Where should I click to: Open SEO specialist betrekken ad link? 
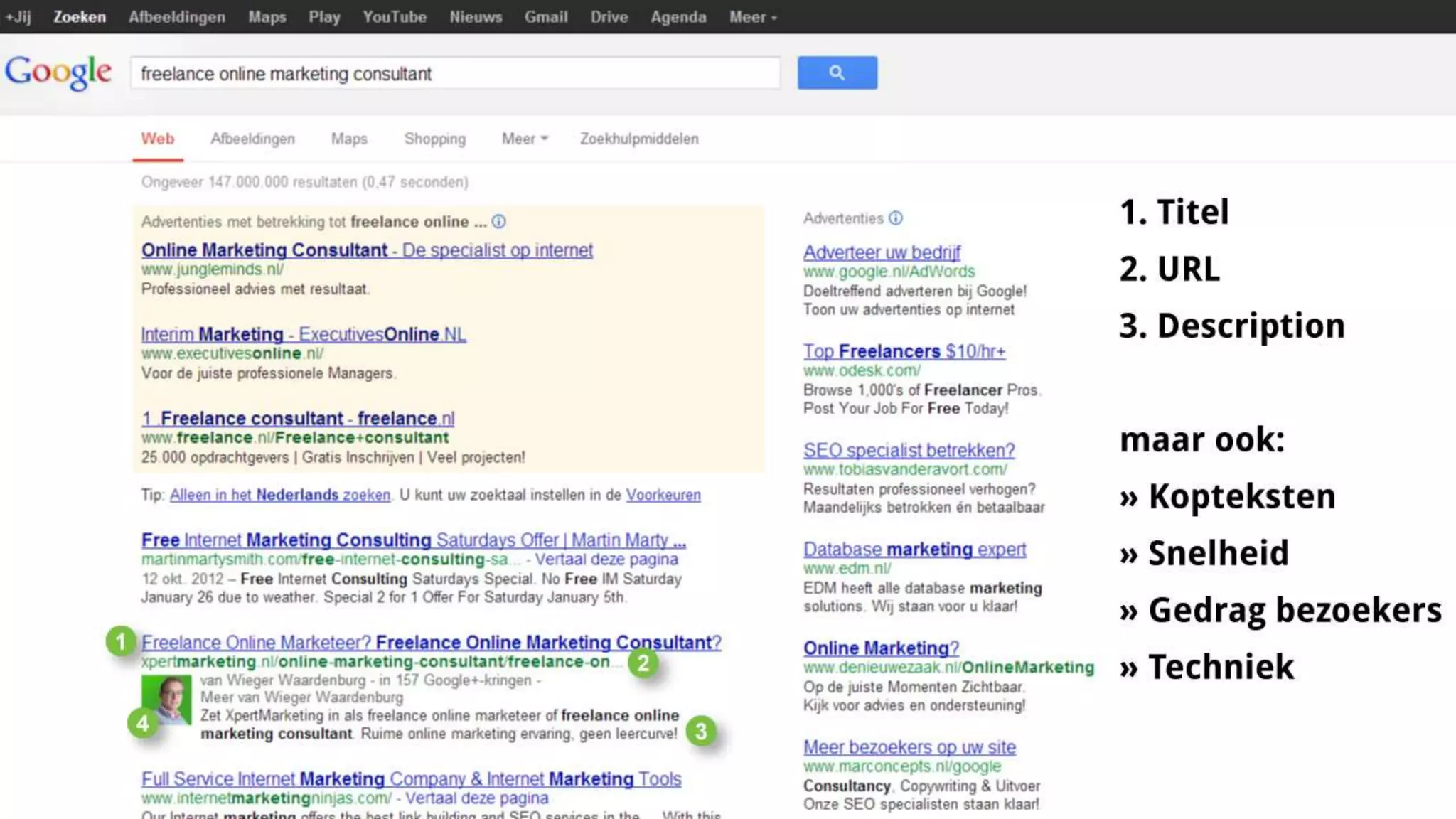pos(909,450)
